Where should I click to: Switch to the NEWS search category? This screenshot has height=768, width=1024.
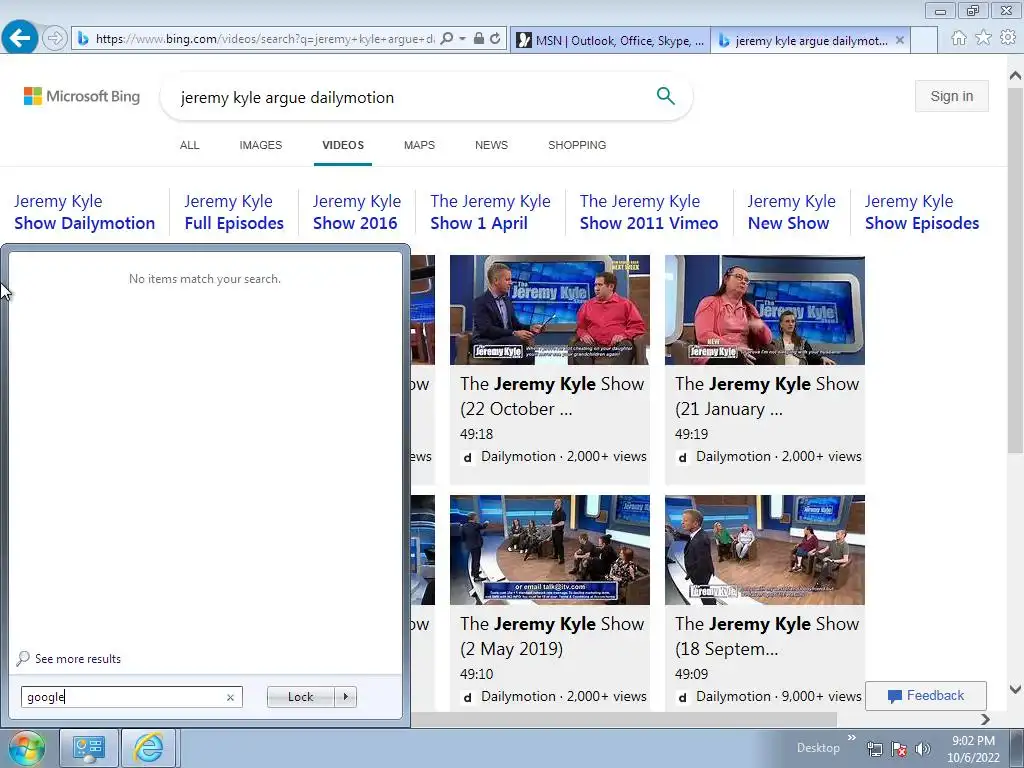tap(491, 145)
